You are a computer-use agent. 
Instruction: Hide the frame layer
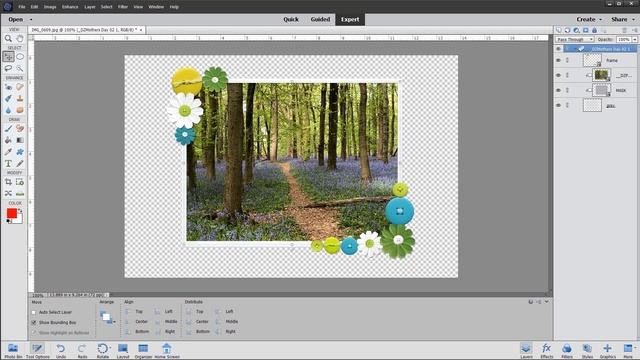(x=559, y=60)
